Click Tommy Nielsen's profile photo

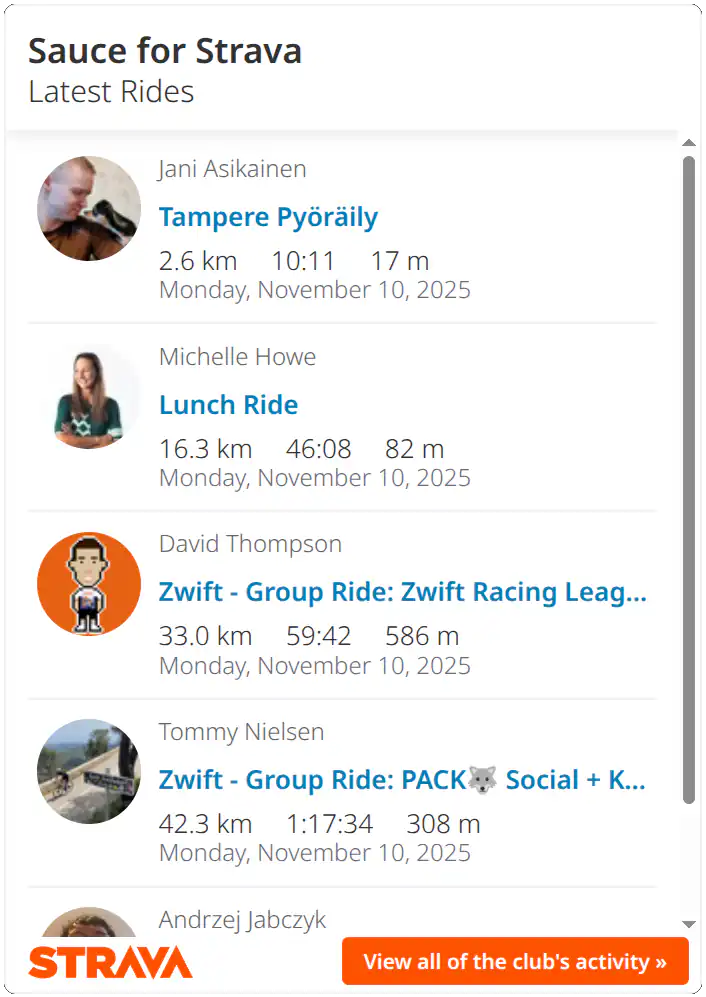(89, 771)
